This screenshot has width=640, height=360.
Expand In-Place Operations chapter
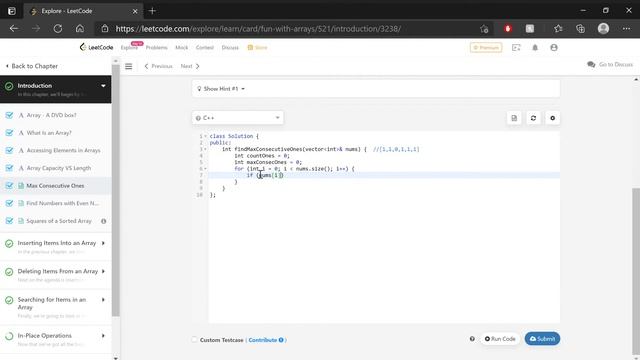[103, 336]
